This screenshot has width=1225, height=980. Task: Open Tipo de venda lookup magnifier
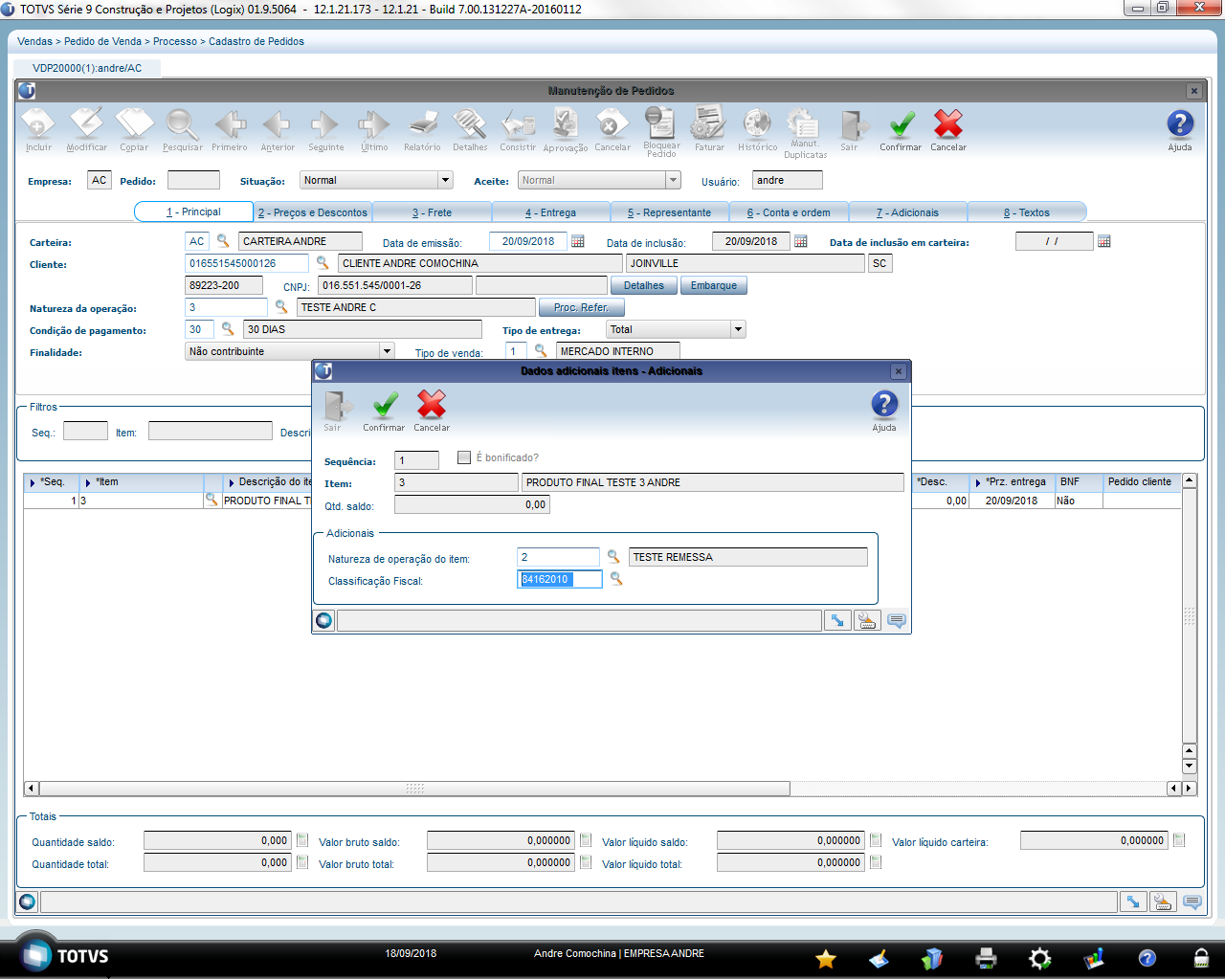541,351
